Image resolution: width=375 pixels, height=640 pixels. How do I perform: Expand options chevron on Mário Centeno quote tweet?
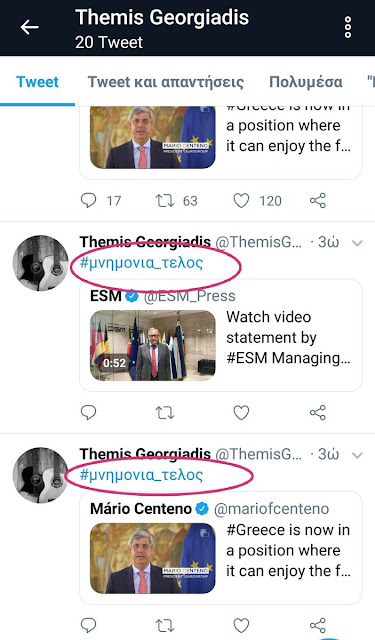click(357, 455)
